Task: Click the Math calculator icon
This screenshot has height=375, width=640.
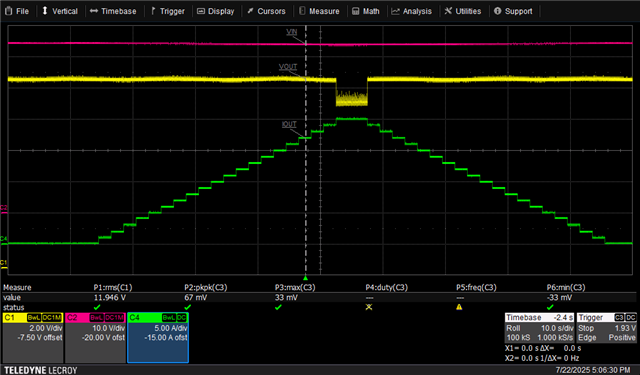Action: click(x=356, y=11)
